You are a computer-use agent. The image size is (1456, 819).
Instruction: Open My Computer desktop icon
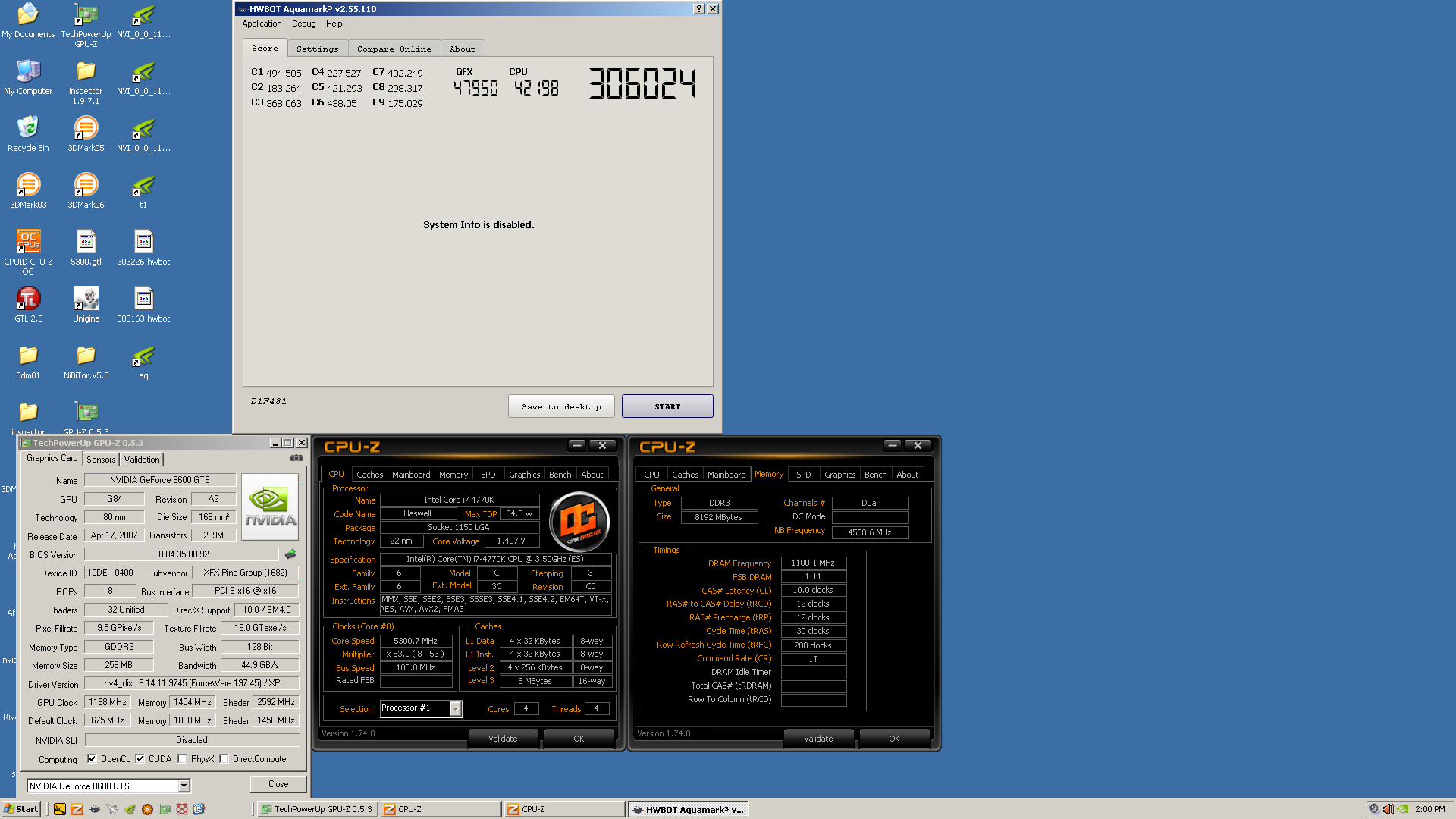(x=28, y=77)
